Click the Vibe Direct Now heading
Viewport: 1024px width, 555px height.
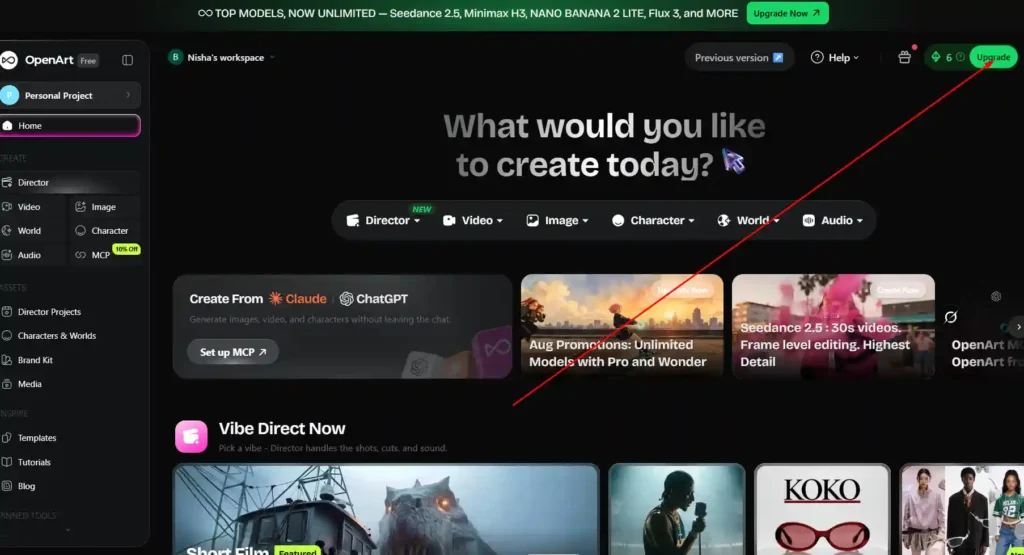click(282, 428)
